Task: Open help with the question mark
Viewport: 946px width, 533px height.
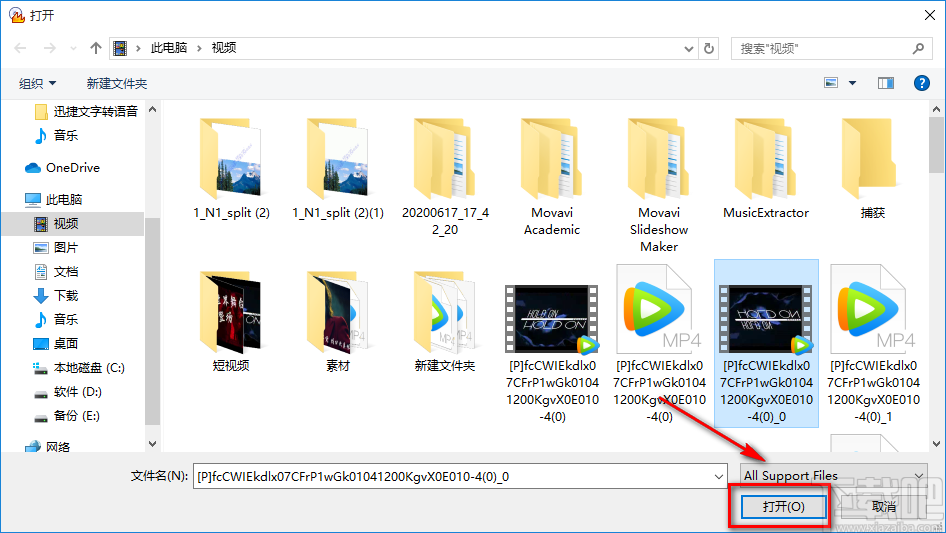Action: 921,83
